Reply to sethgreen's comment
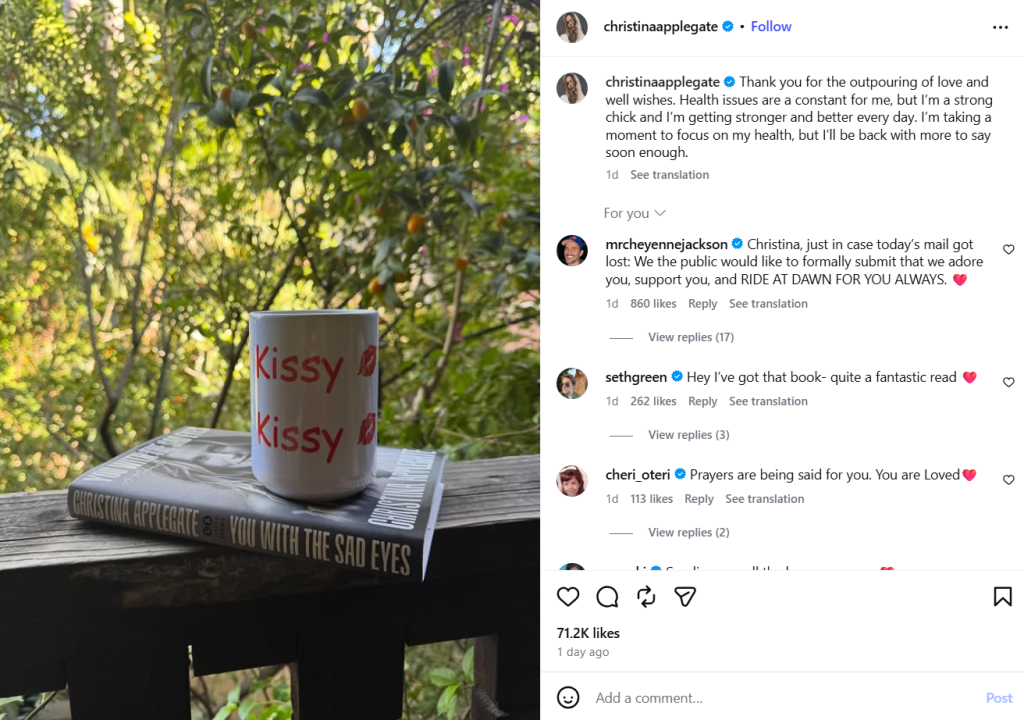Viewport: 1024px width, 720px height. click(702, 402)
